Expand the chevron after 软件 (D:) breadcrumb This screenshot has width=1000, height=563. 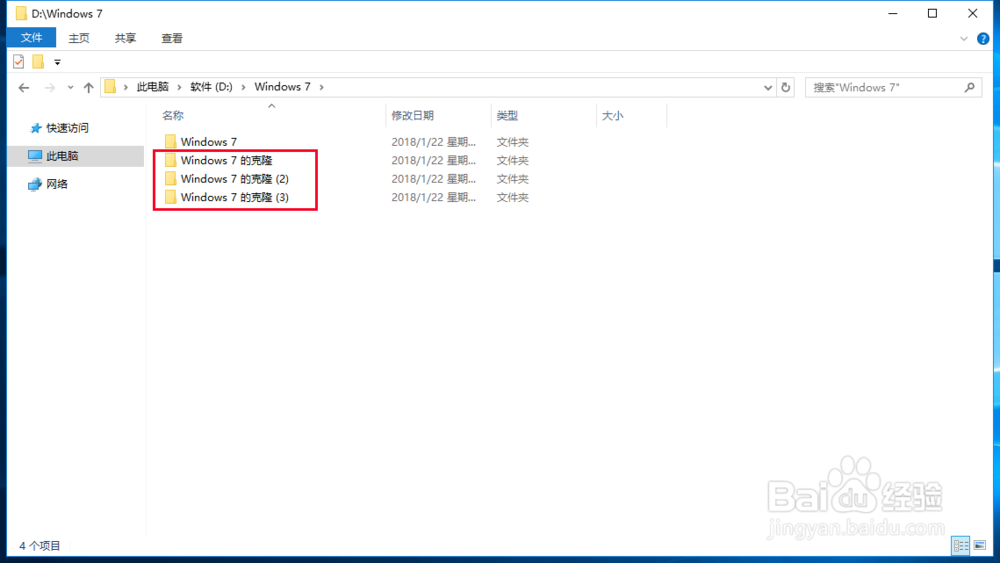pyautogui.click(x=243, y=87)
